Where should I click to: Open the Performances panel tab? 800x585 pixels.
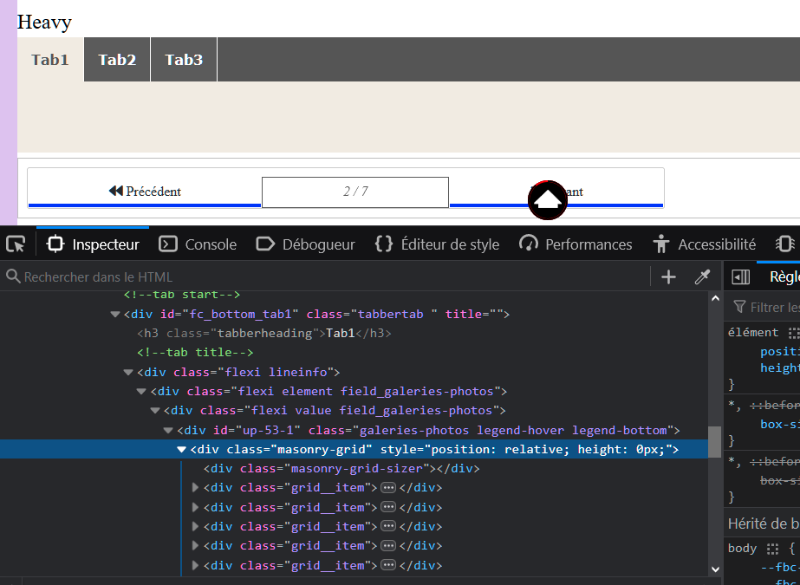[576, 245]
